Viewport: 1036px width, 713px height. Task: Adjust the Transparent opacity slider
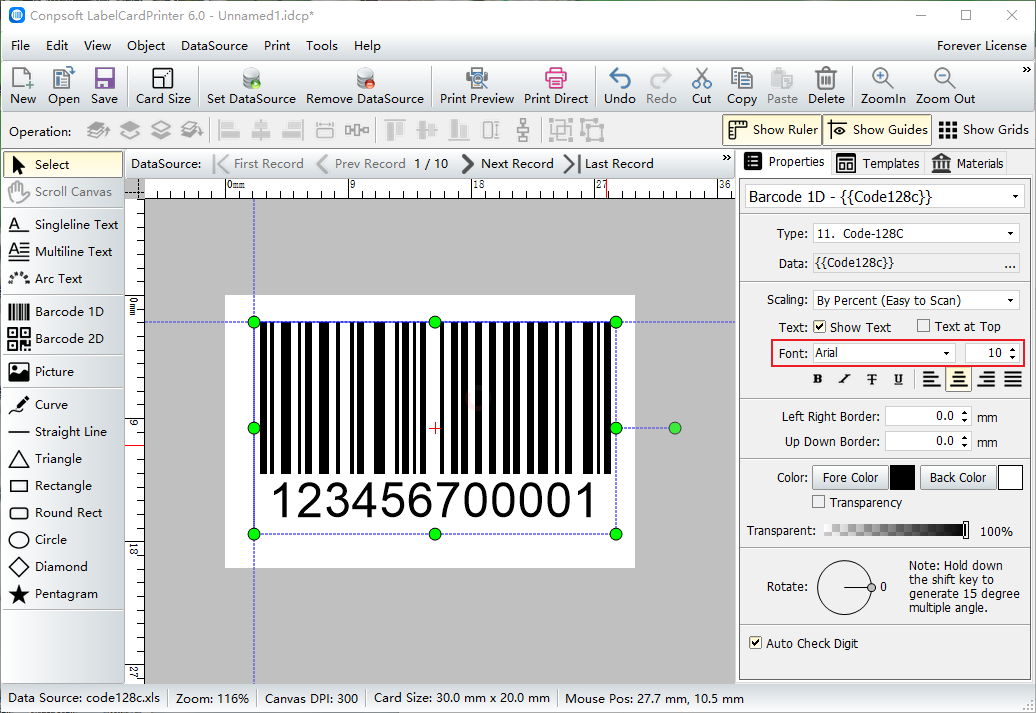tap(897, 530)
